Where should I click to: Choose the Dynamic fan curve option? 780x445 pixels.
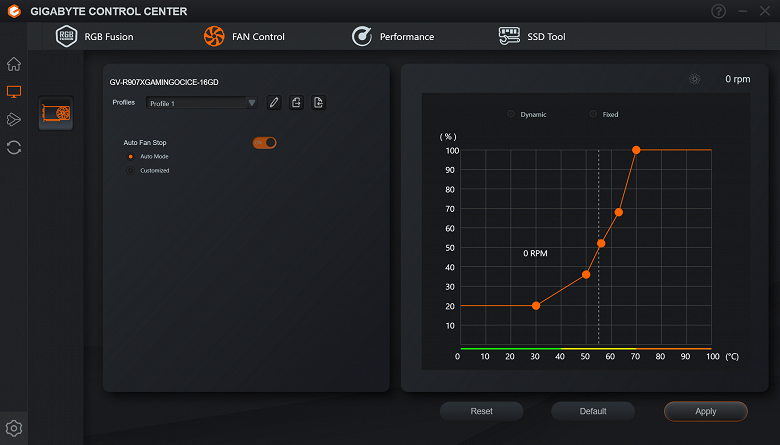pos(512,115)
